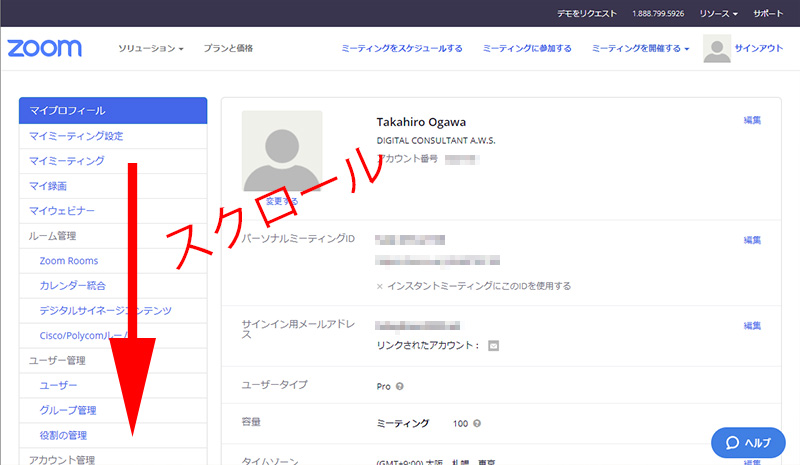The image size is (800, 465).
Task: Expand the ミーティングを開催する dropdown
Action: click(x=640, y=48)
